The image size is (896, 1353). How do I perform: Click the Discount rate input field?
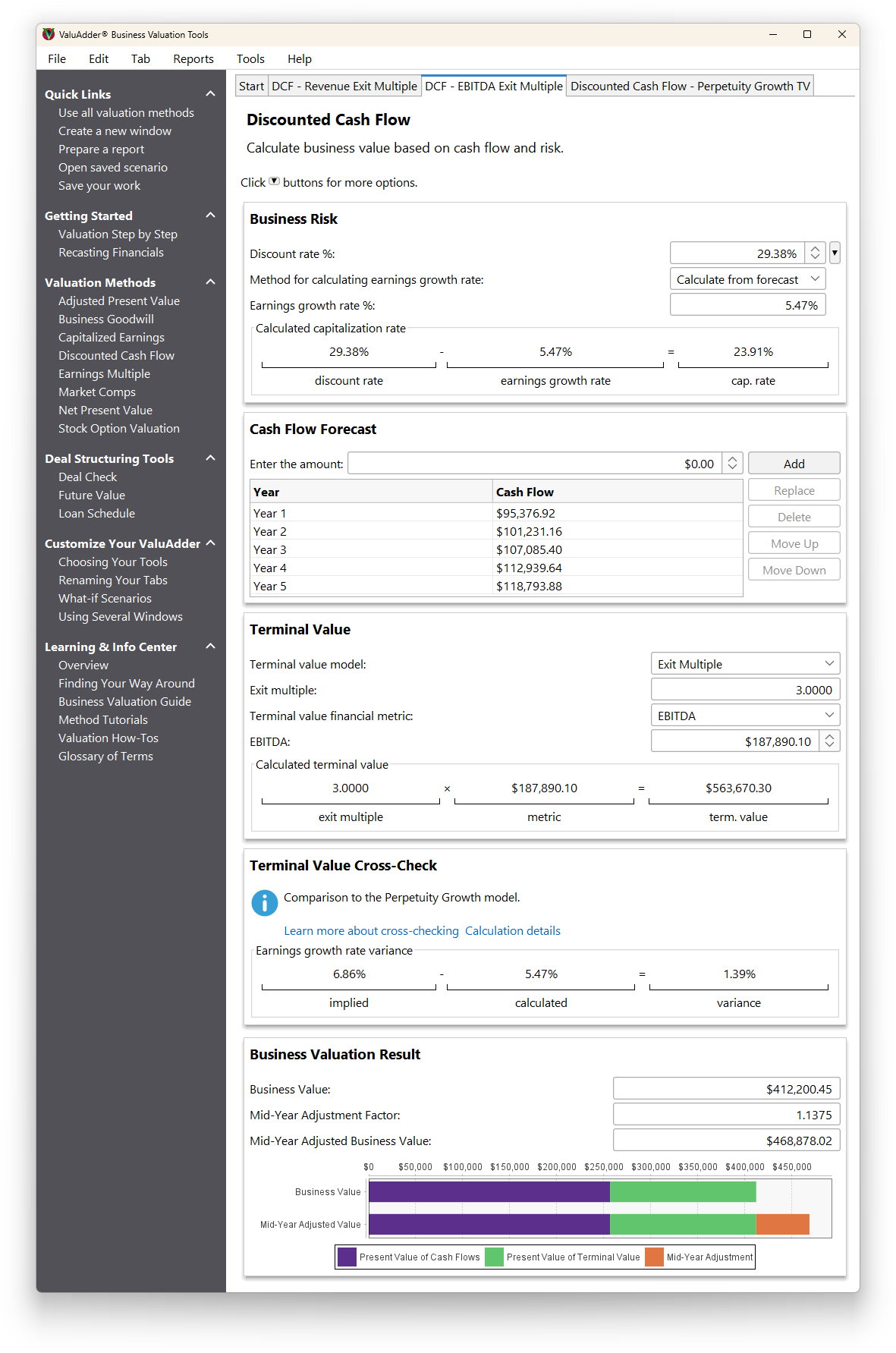click(x=737, y=253)
